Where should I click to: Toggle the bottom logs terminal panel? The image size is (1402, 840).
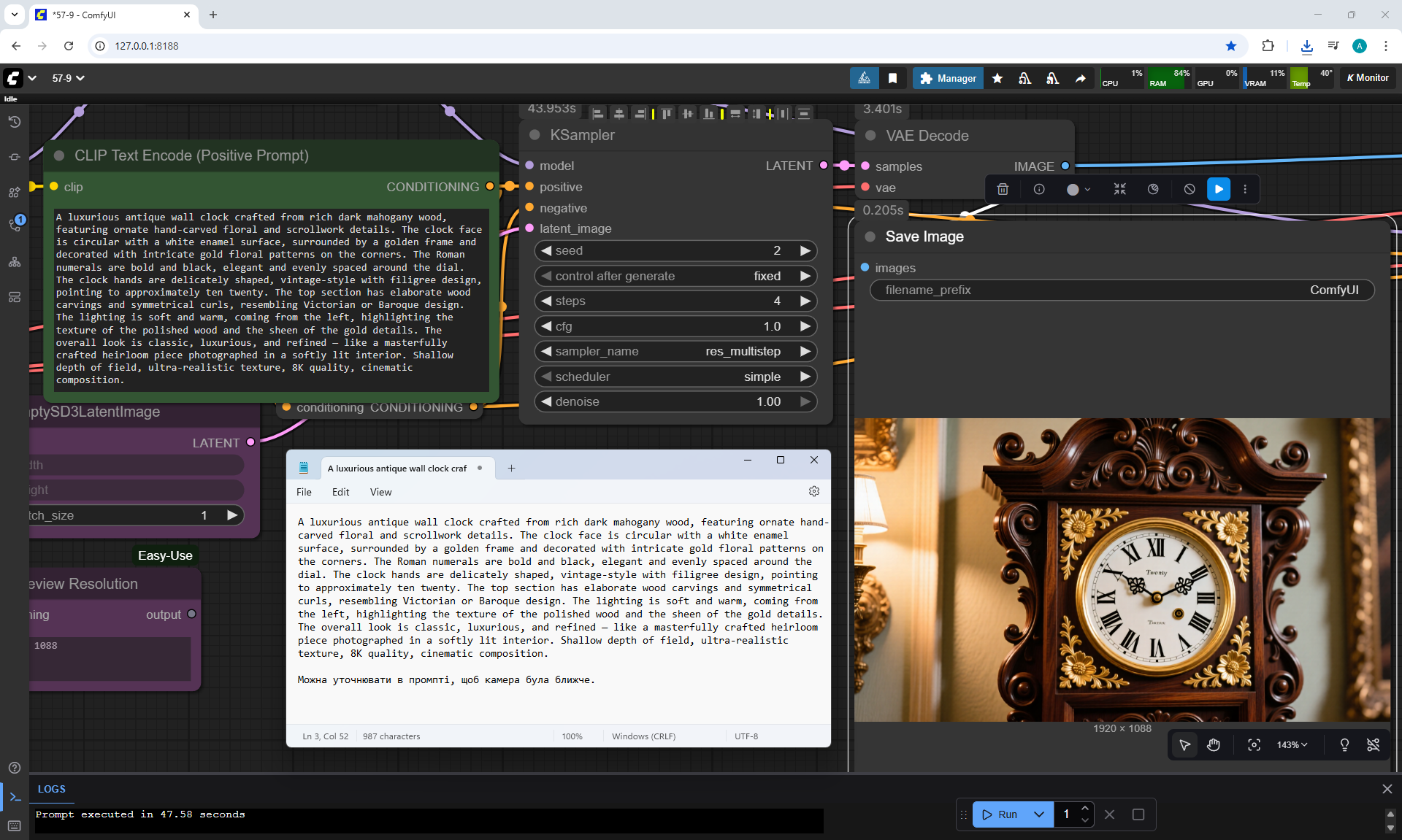pyautogui.click(x=15, y=797)
